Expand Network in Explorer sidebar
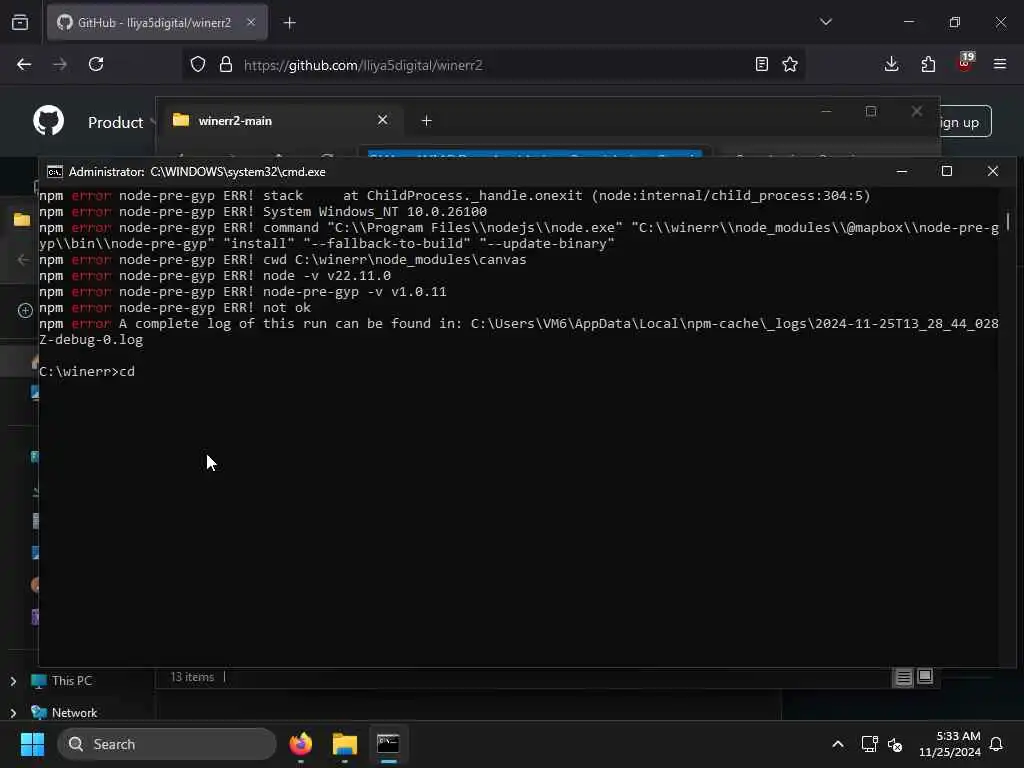This screenshot has width=1024, height=768. click(13, 713)
